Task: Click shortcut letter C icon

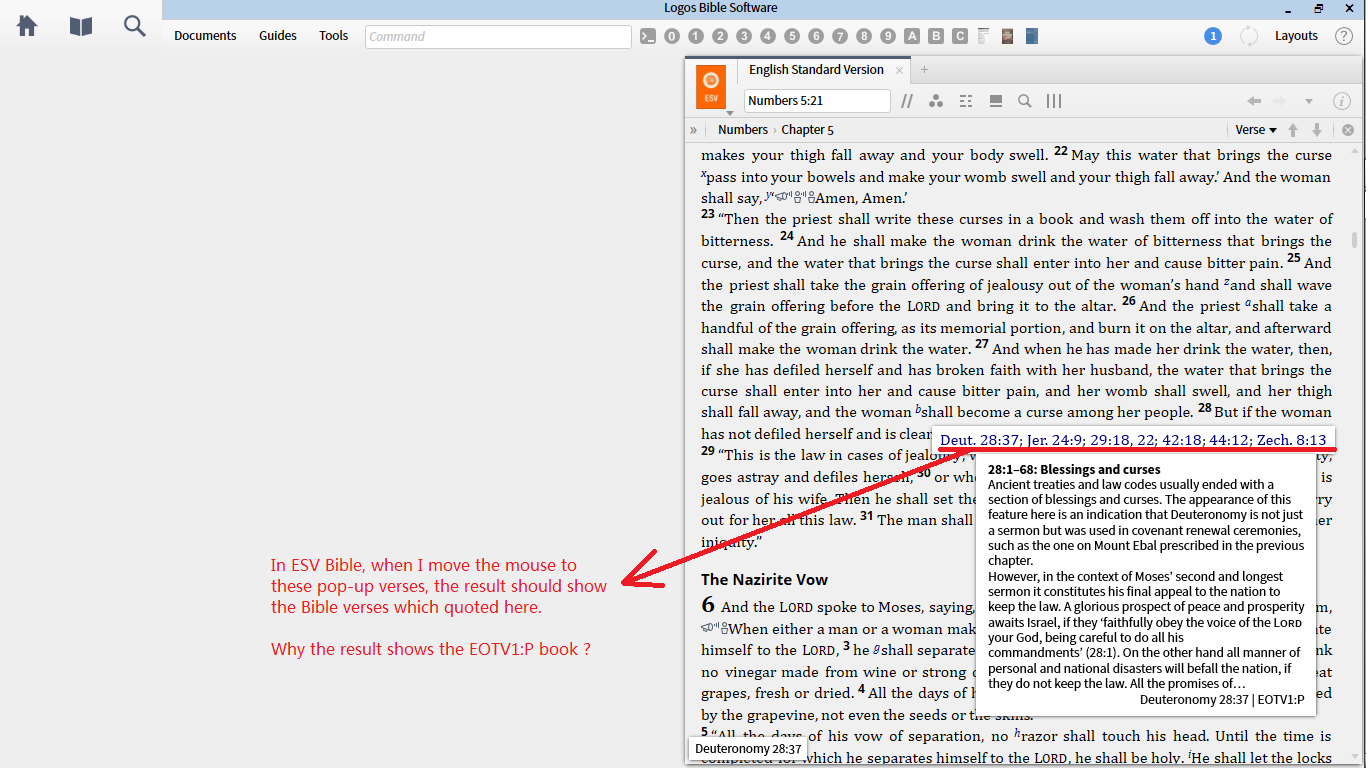Action: pos(960,36)
